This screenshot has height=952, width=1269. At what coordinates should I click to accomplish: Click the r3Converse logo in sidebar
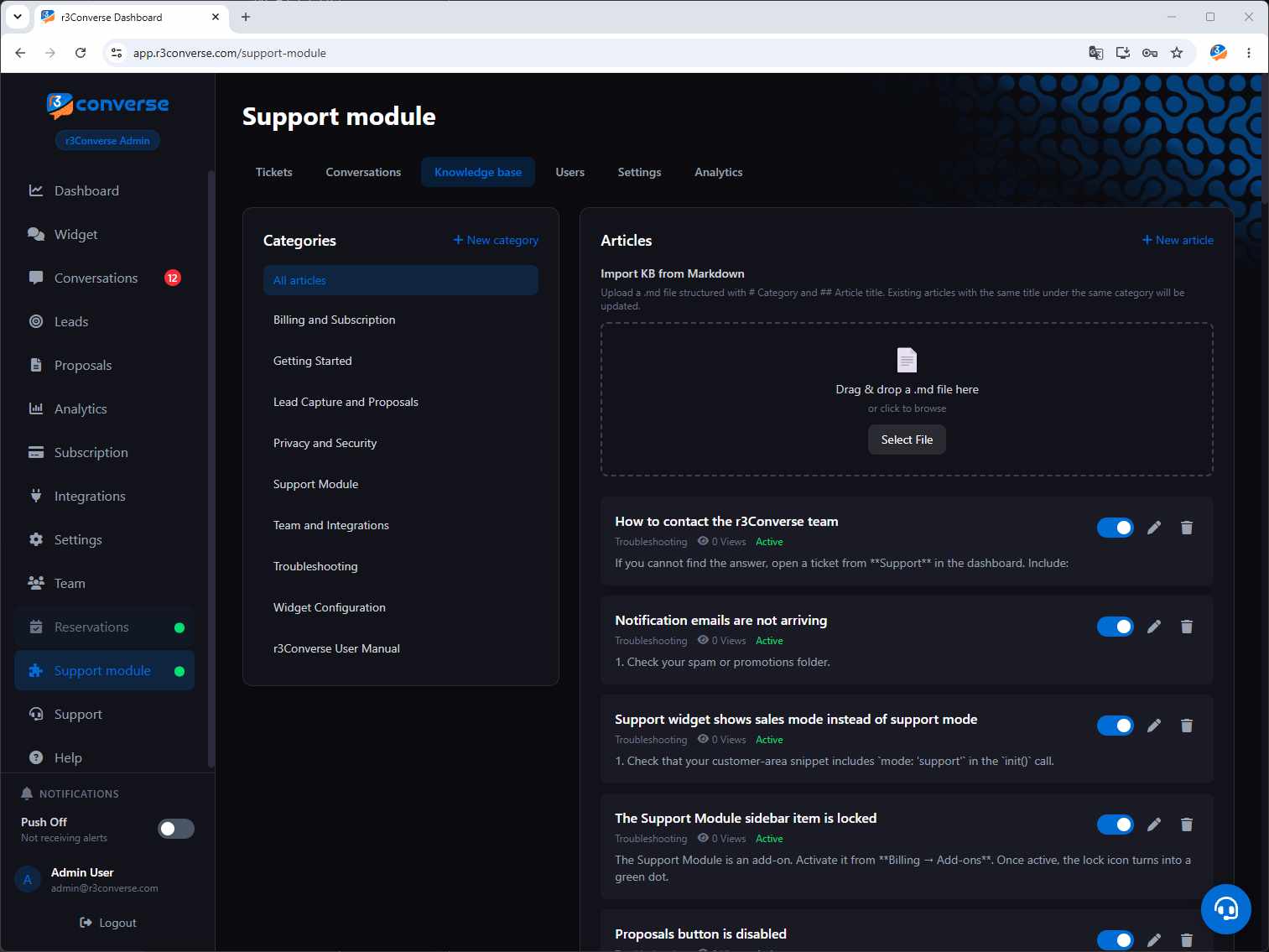pos(107,105)
